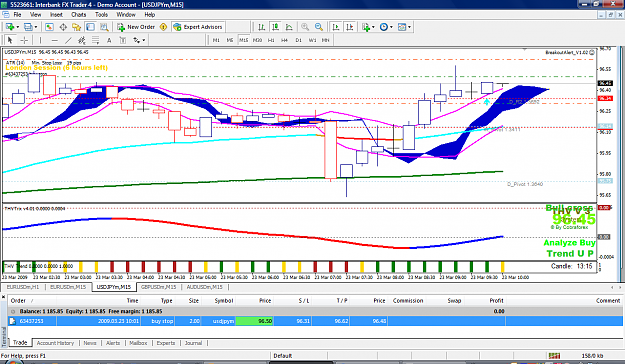Expand the New Chart dropdown arrow
The image size is (625, 364).
point(18,27)
